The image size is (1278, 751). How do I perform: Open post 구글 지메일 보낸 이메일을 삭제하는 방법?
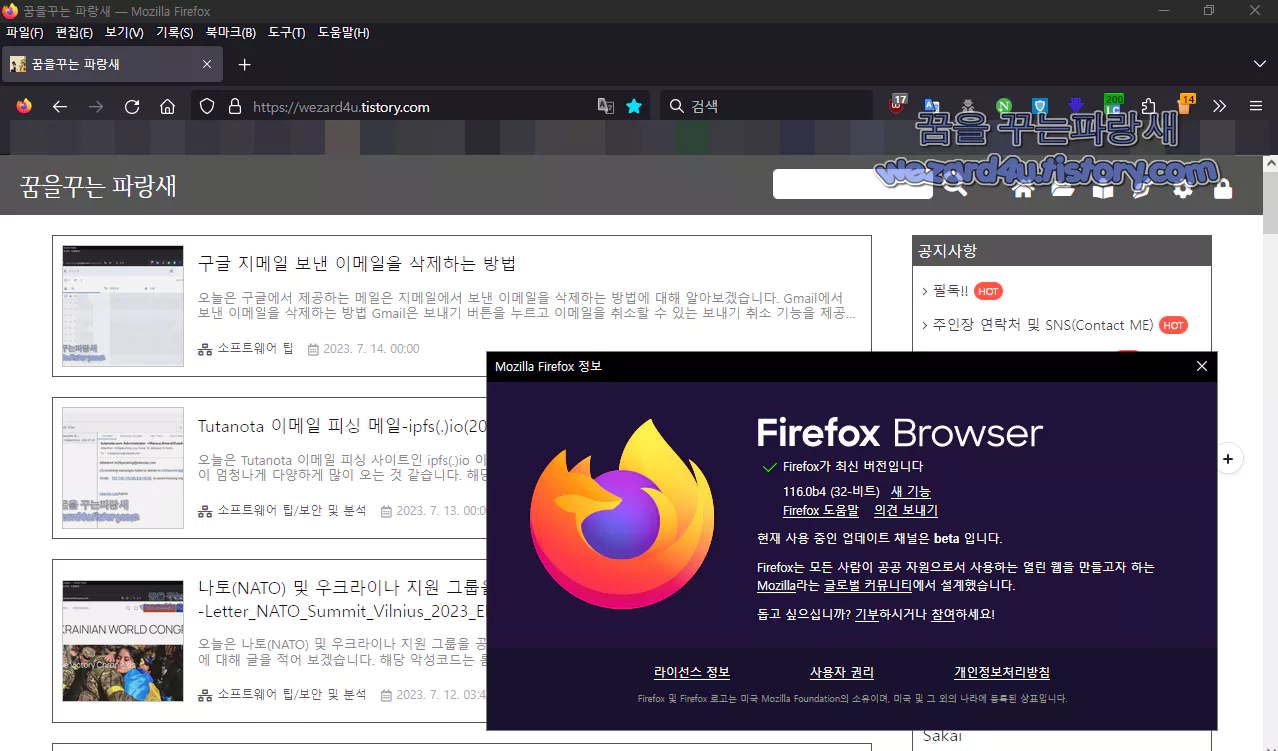tap(357, 264)
